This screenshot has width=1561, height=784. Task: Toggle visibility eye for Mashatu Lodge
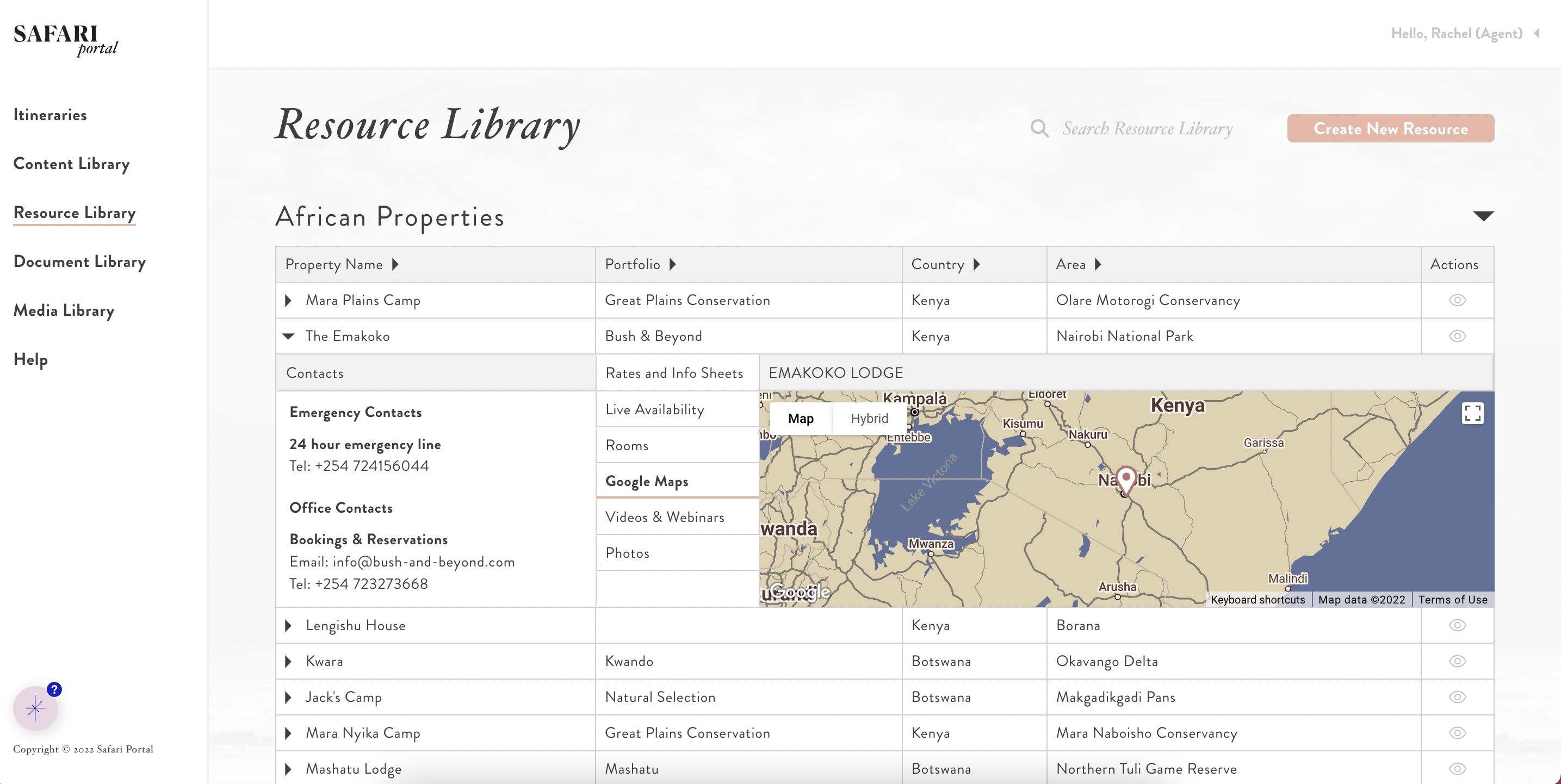1457,768
